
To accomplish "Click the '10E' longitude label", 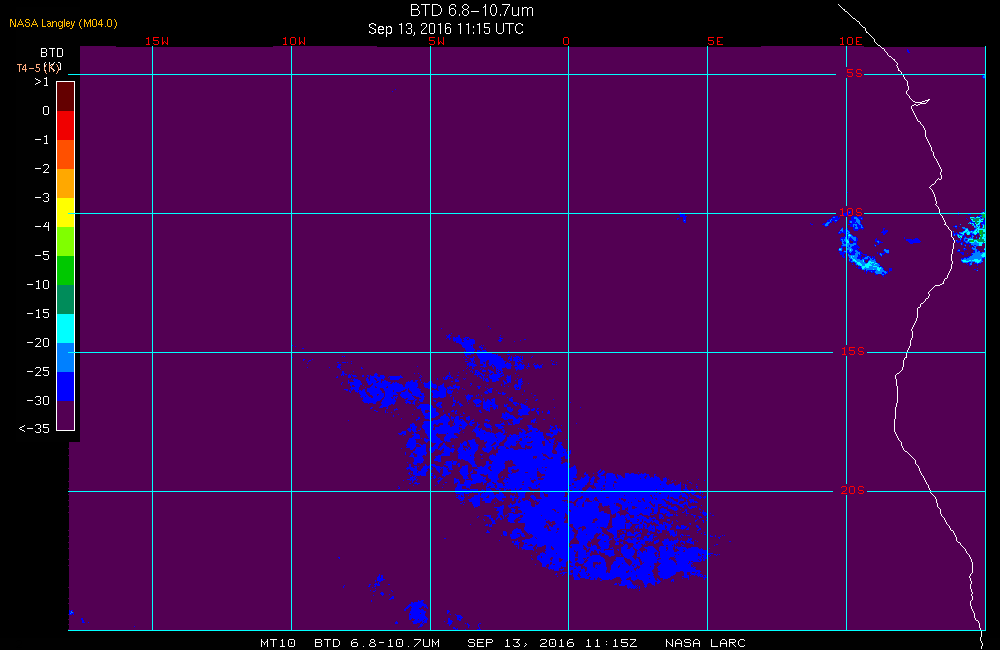I will pyautogui.click(x=850, y=41).
